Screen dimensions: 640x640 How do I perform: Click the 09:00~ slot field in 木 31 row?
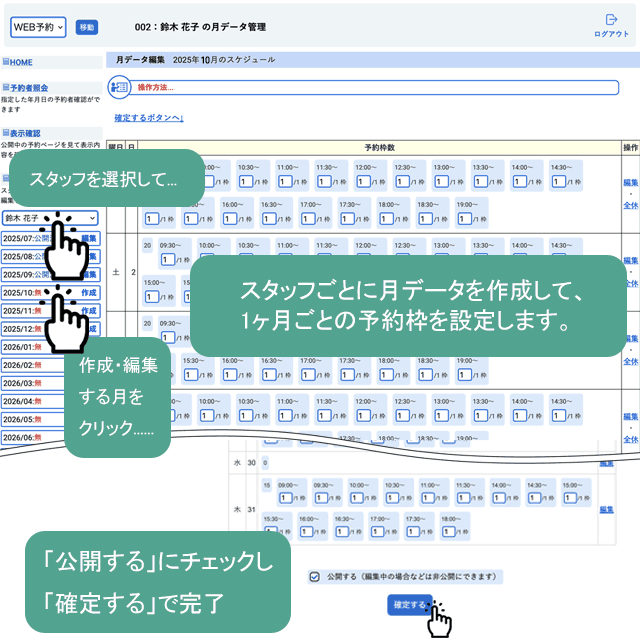285,498
